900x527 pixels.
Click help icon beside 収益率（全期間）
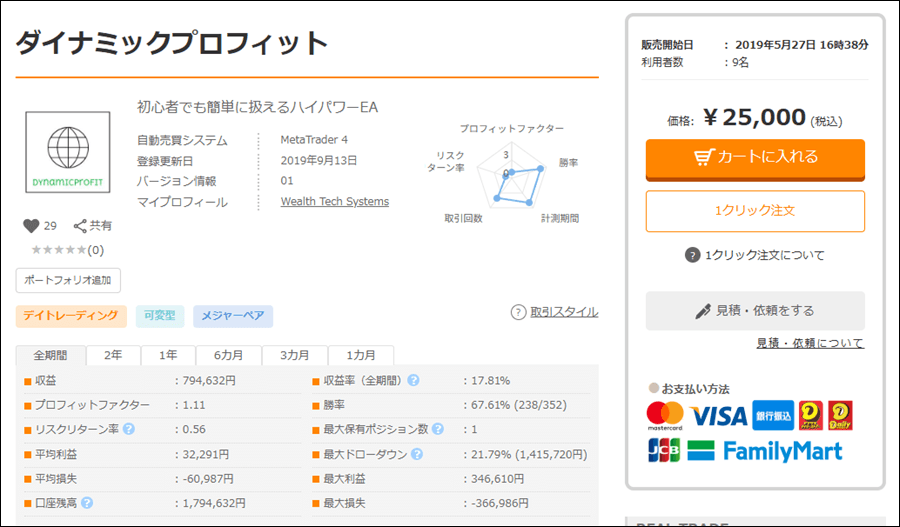413,380
